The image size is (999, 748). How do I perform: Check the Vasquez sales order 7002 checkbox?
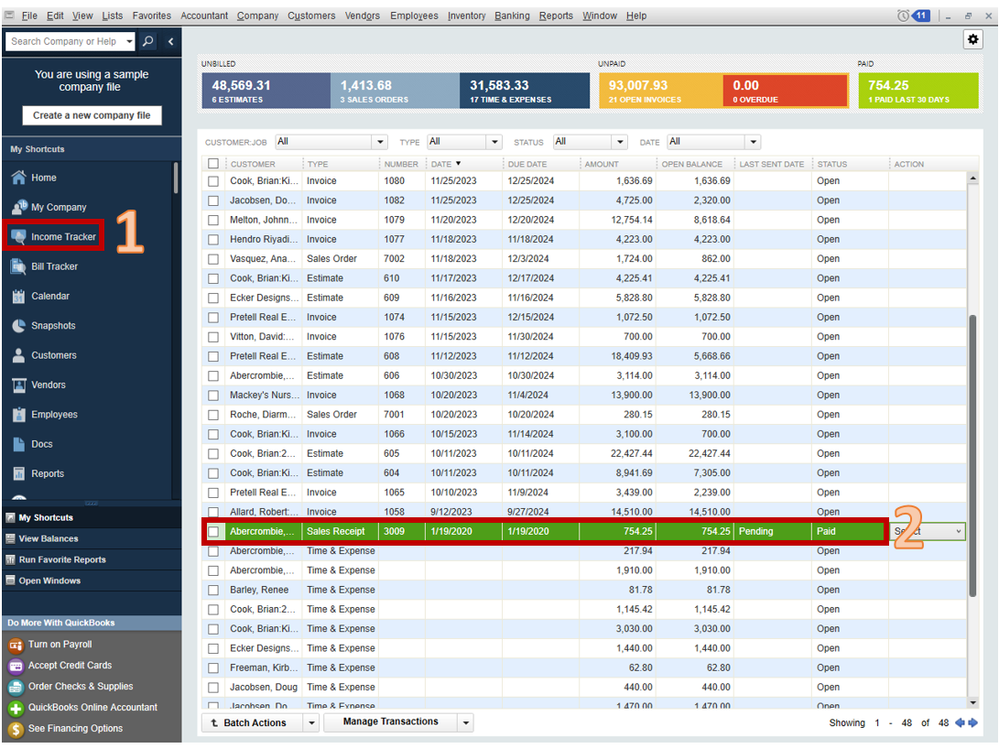(x=213, y=259)
